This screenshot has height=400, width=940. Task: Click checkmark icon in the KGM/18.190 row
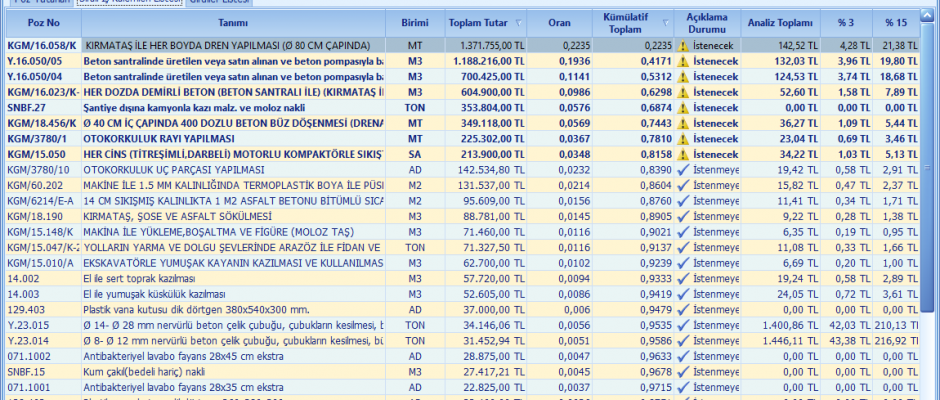(x=683, y=216)
